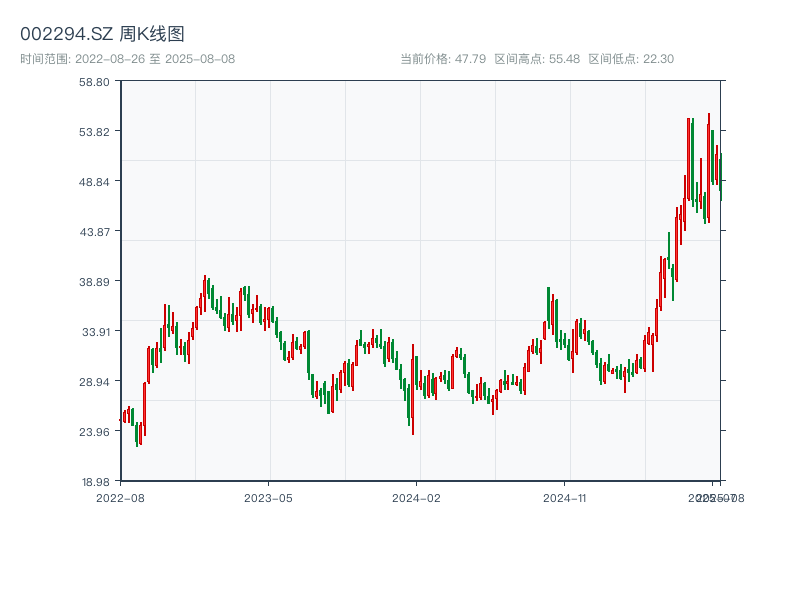Viewport: 800px width, 600px height.
Task: Click the x-axis date label 2022-08
Action: point(120,498)
